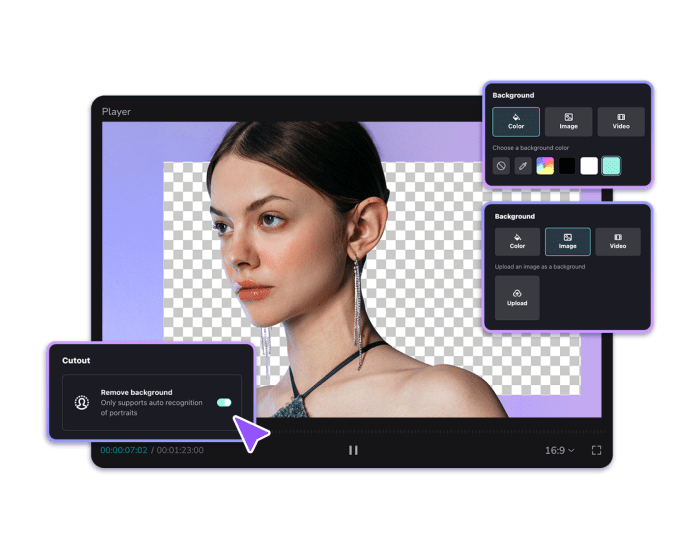700x560 pixels.
Task: Select Video tab in upper Background panel
Action: (621, 121)
